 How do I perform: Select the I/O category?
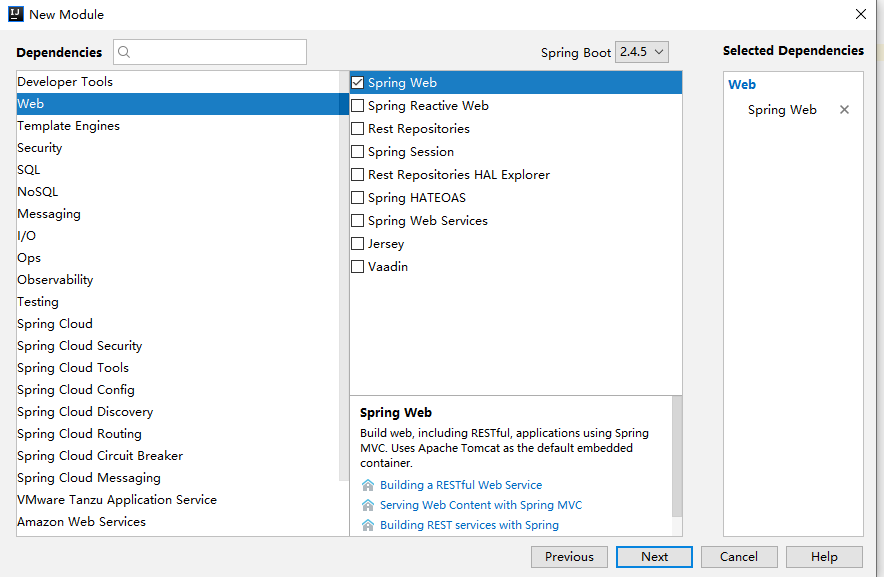coord(178,236)
